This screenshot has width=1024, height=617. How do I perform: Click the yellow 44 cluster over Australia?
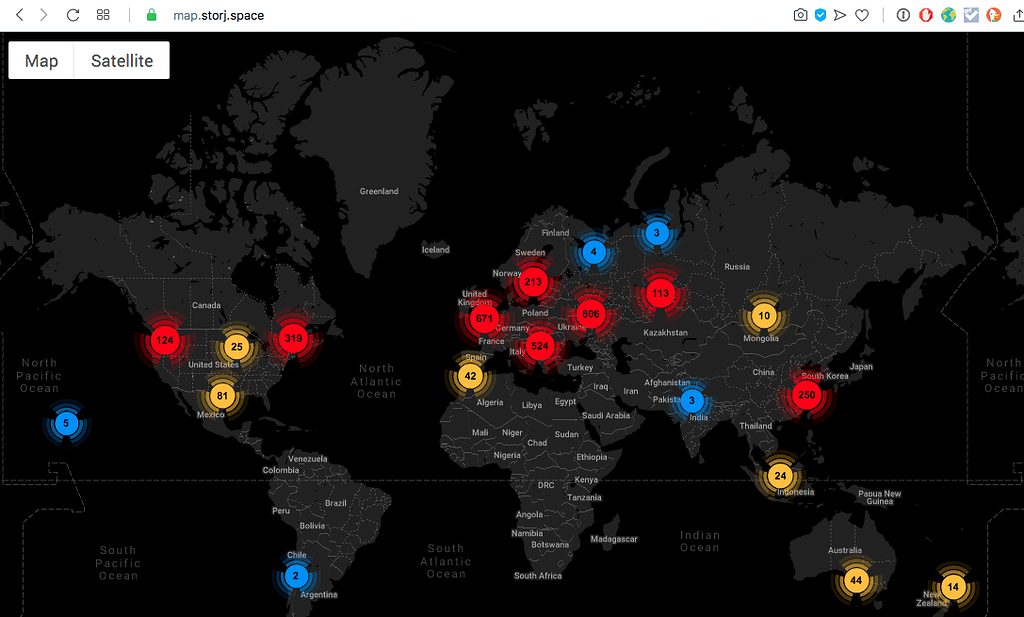point(856,580)
